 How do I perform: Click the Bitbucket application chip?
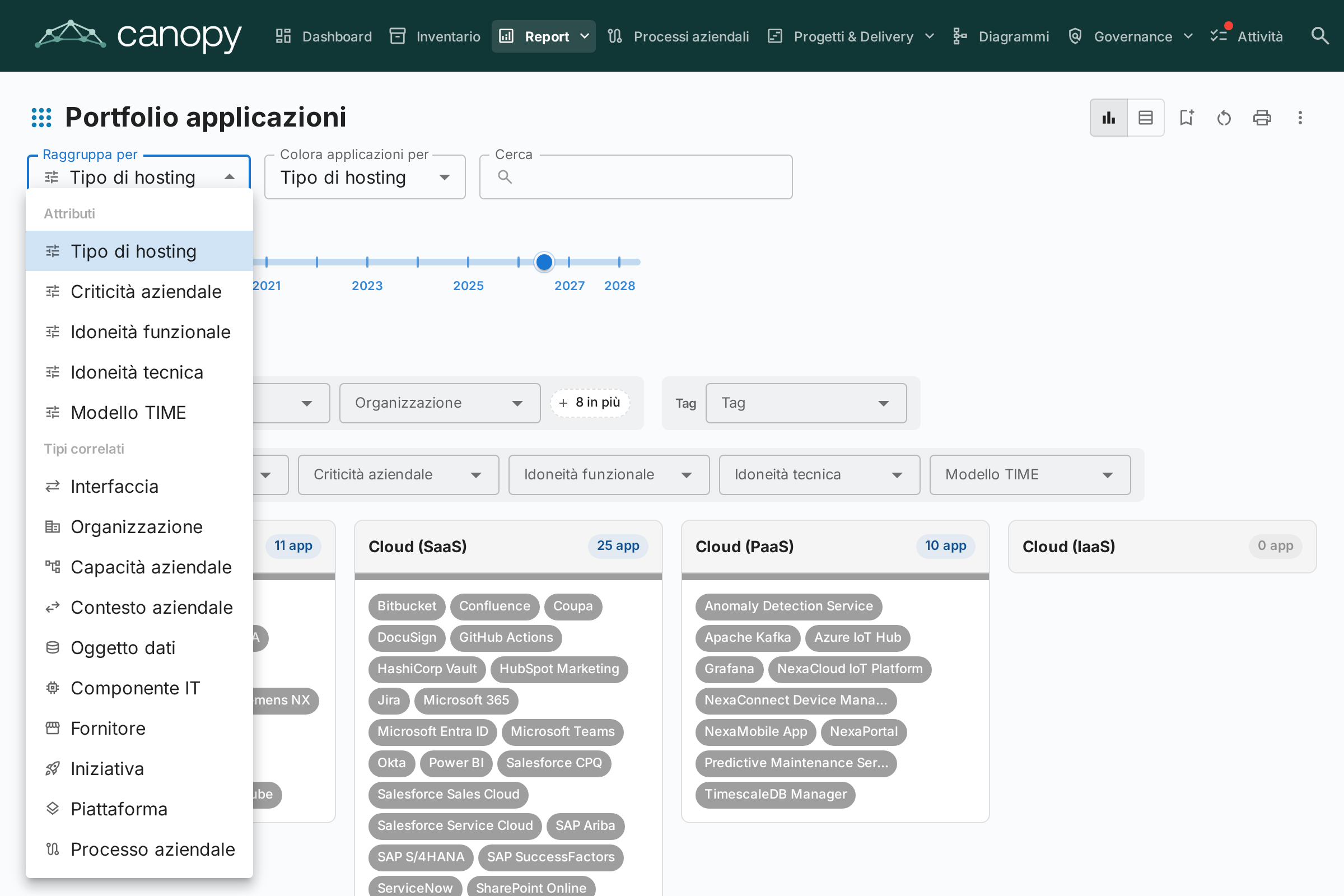(x=407, y=606)
